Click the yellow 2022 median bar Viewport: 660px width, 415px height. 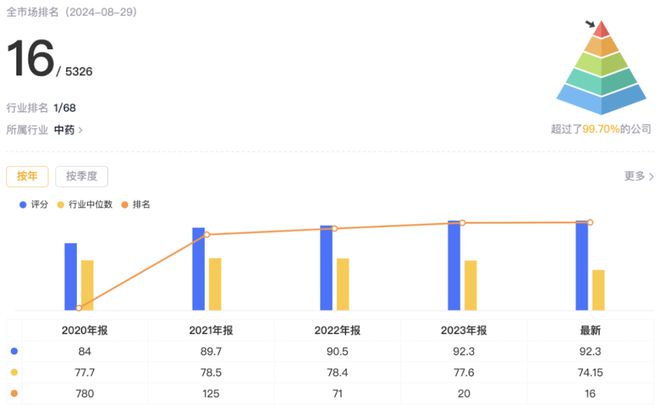coord(343,284)
